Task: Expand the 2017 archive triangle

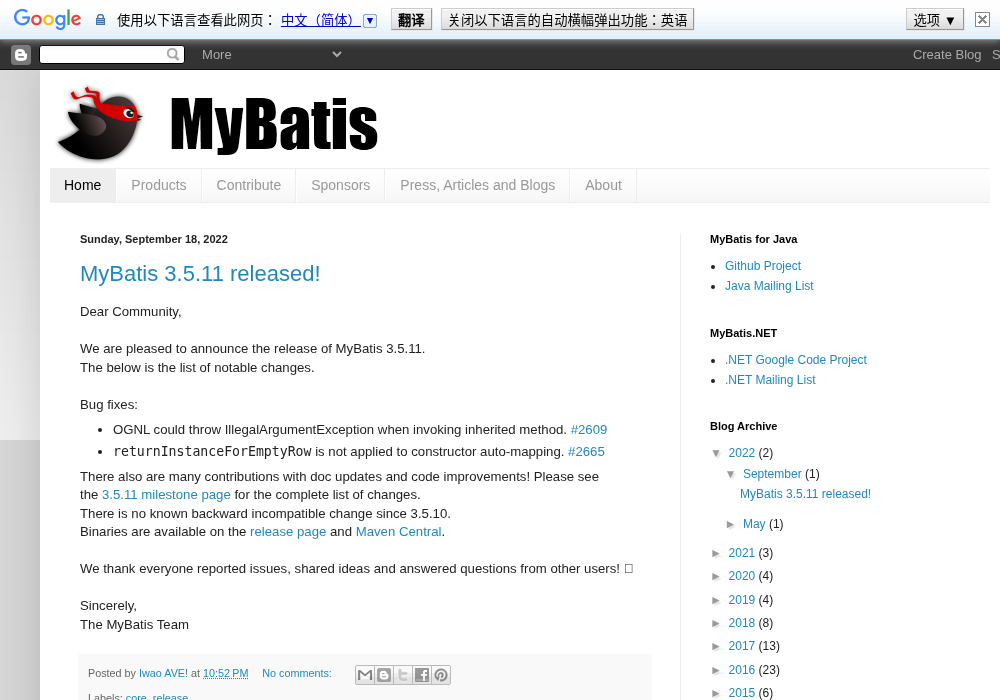Action: [x=716, y=646]
